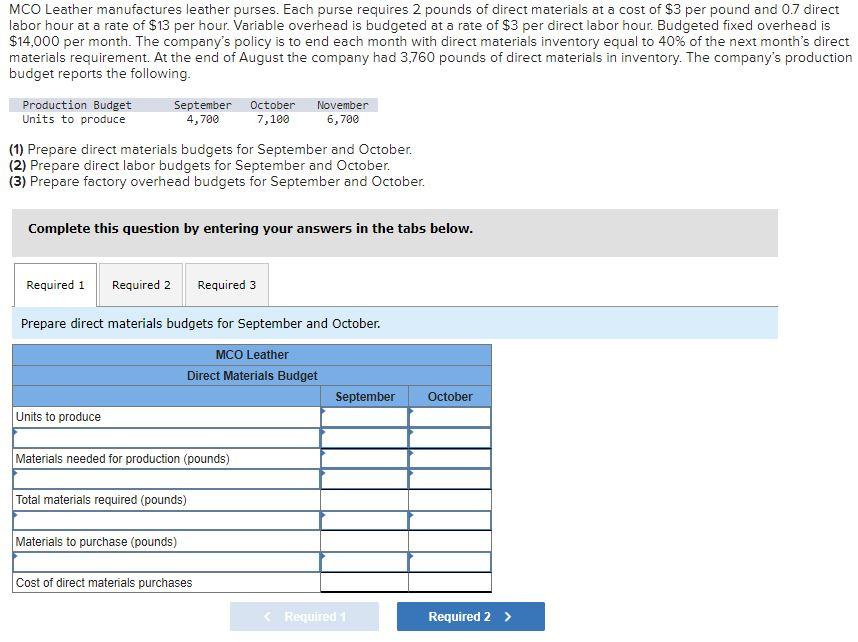Click the October column header in budget table
Screen dimensions: 858x642
450,397
